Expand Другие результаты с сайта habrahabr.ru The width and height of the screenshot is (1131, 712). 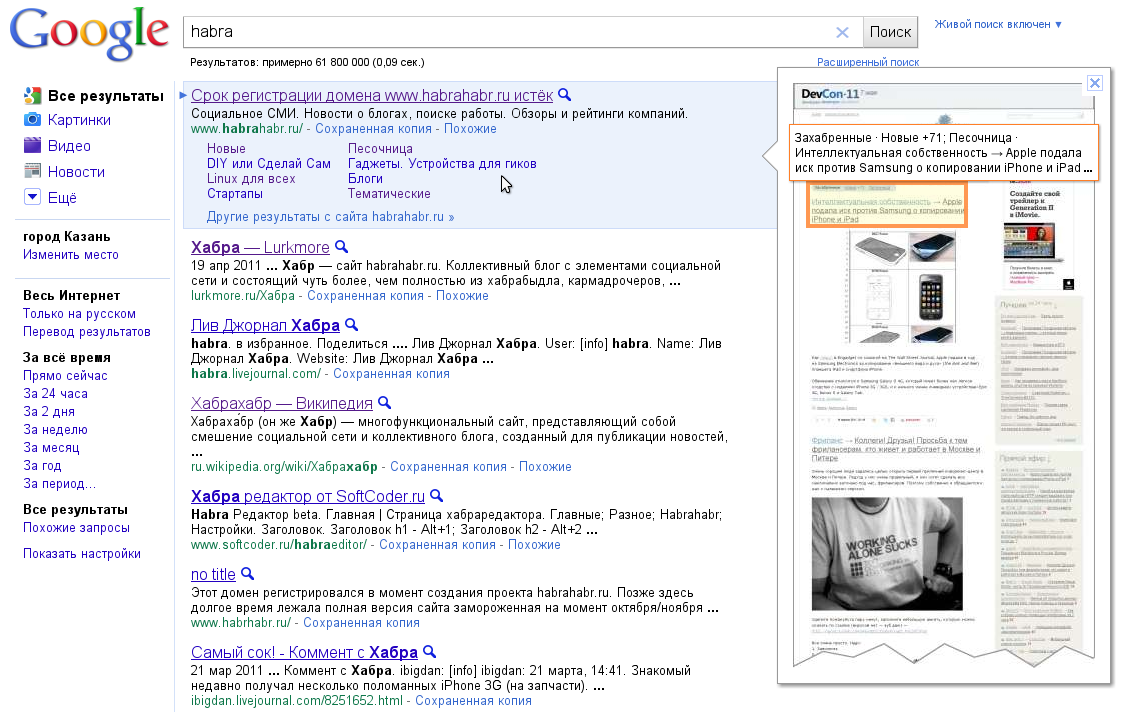(330, 216)
